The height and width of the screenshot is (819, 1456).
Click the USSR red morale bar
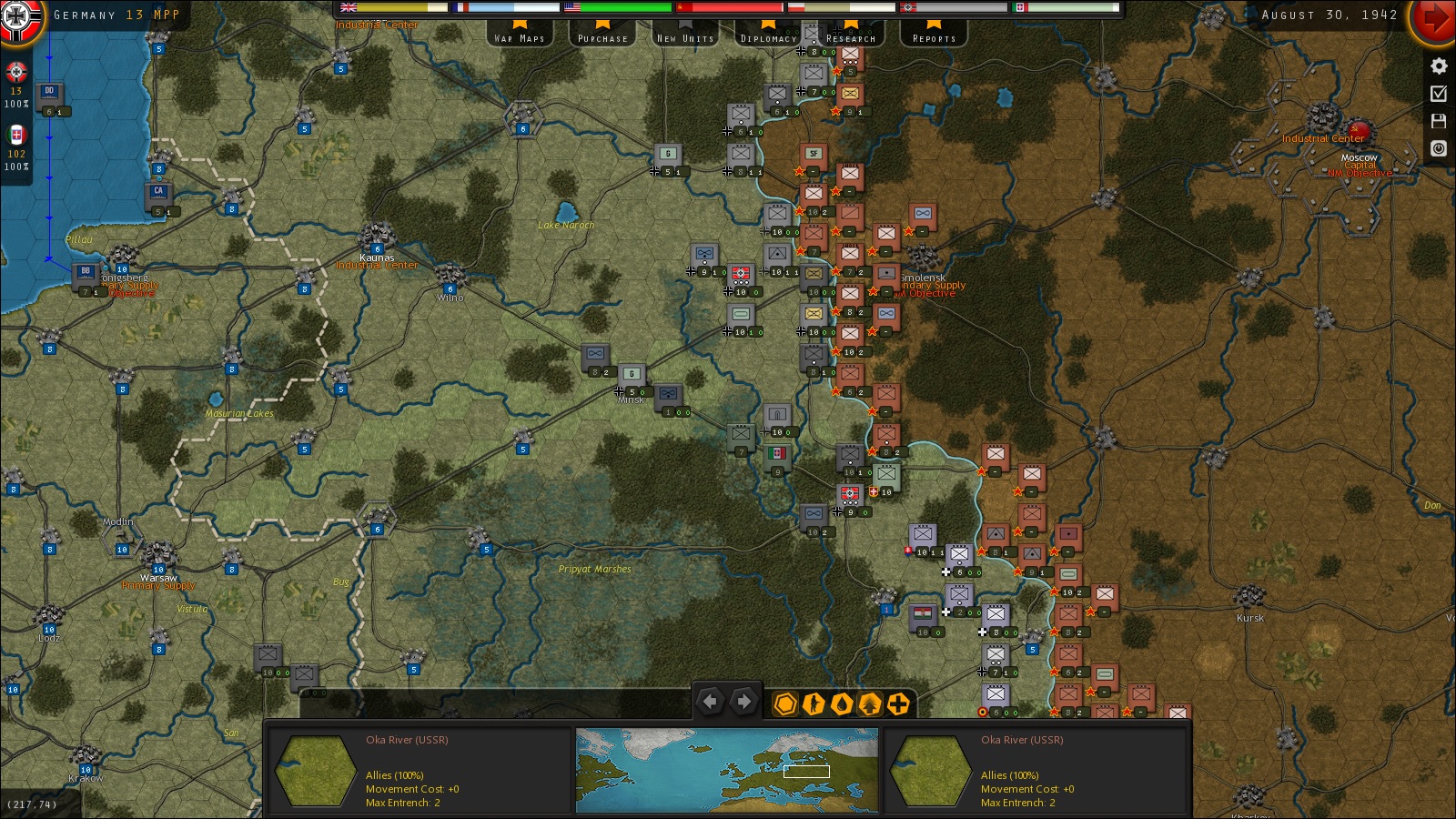[x=730, y=7]
